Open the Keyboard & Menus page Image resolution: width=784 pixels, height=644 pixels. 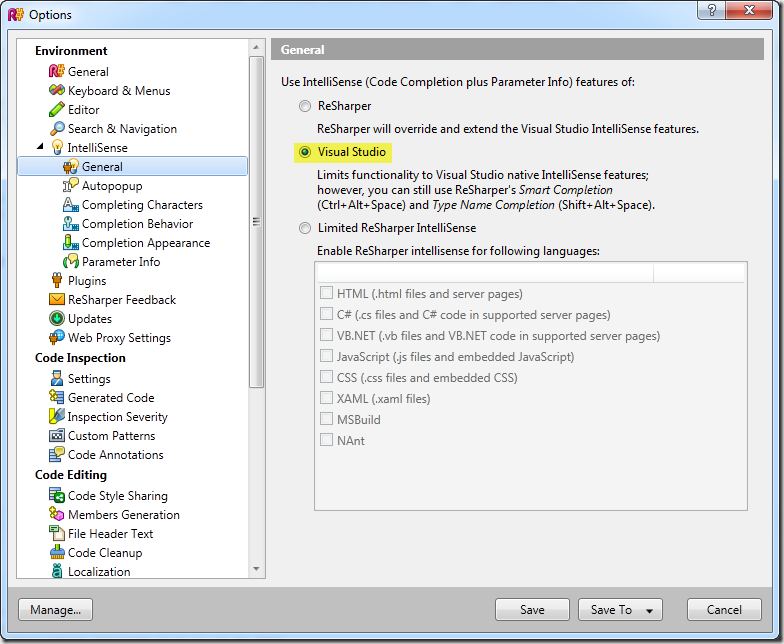(119, 90)
